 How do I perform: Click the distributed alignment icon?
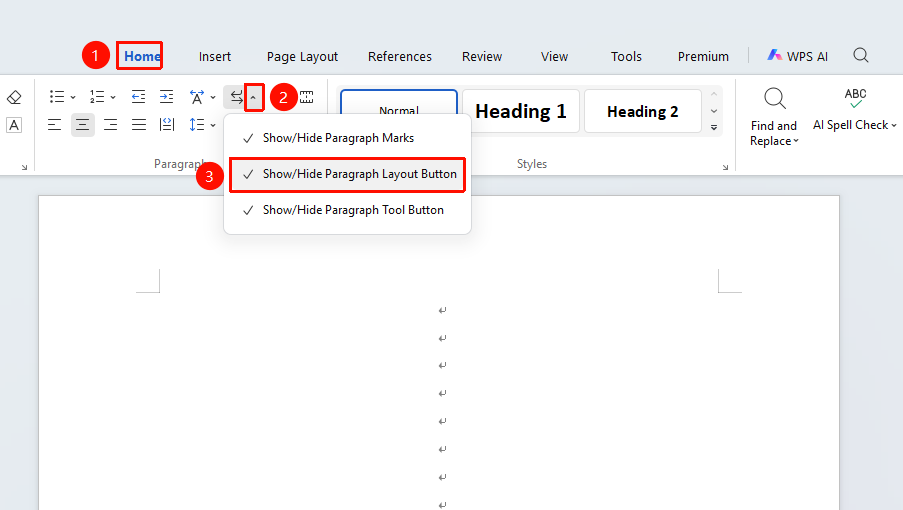click(167, 124)
